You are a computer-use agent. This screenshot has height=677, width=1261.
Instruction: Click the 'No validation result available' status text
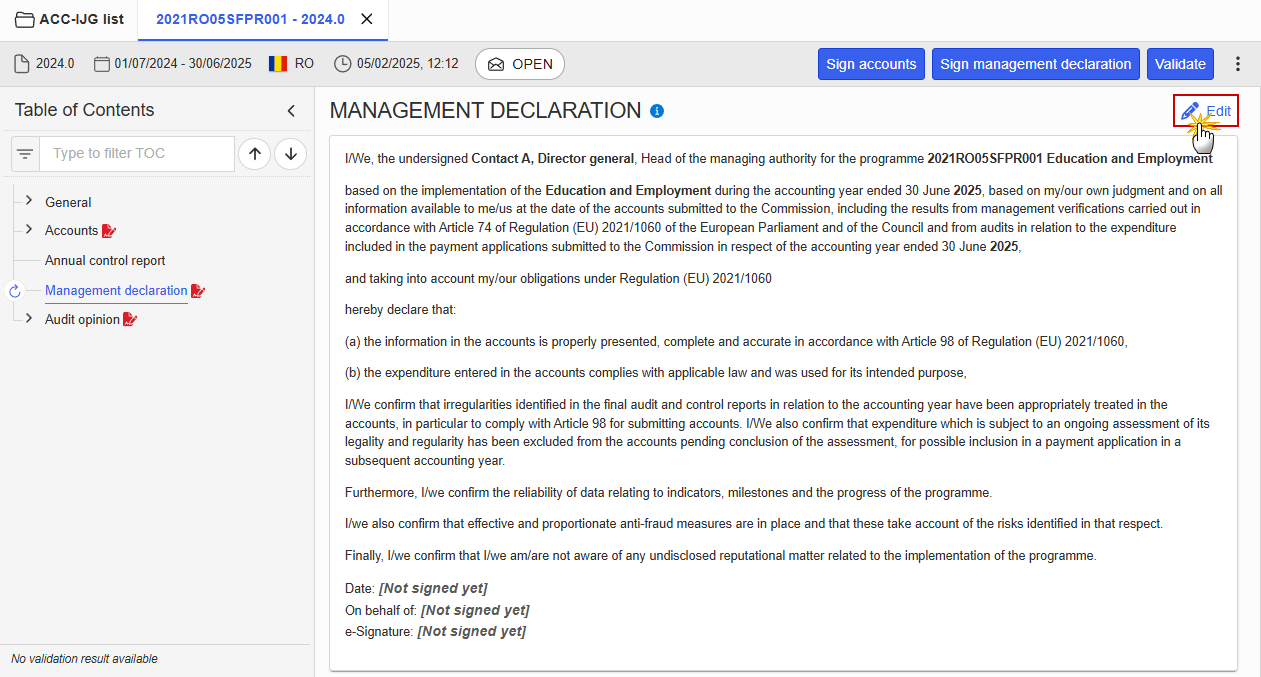[x=84, y=659]
